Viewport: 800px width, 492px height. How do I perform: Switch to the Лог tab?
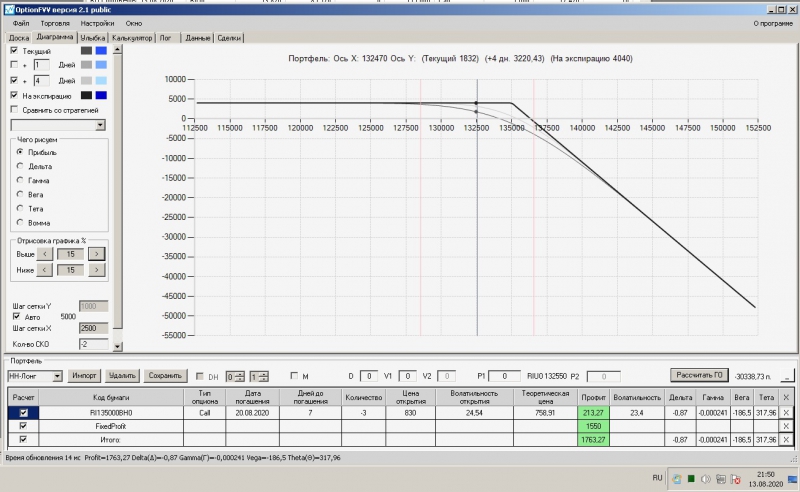coord(165,38)
